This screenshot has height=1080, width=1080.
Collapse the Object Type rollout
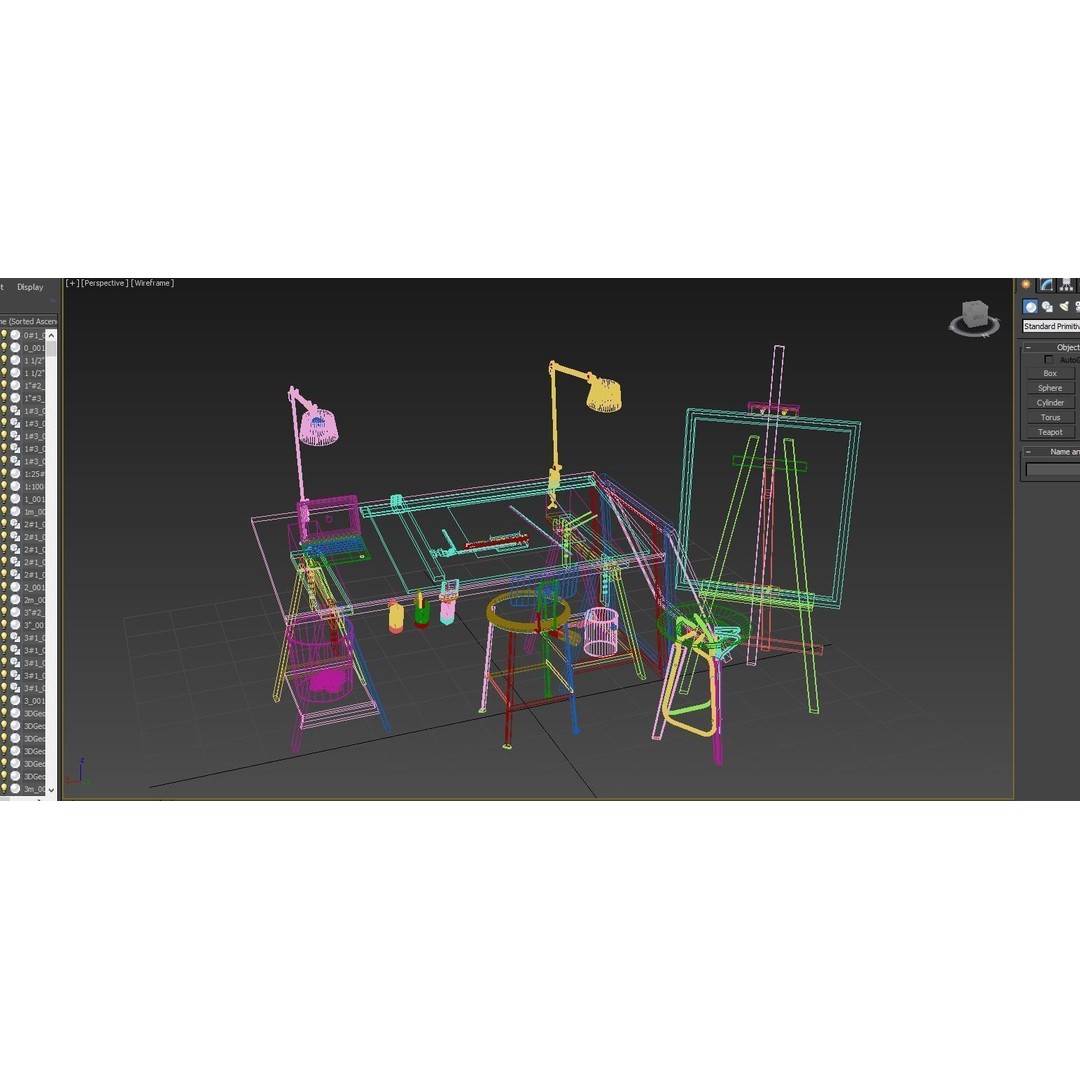[1028, 347]
